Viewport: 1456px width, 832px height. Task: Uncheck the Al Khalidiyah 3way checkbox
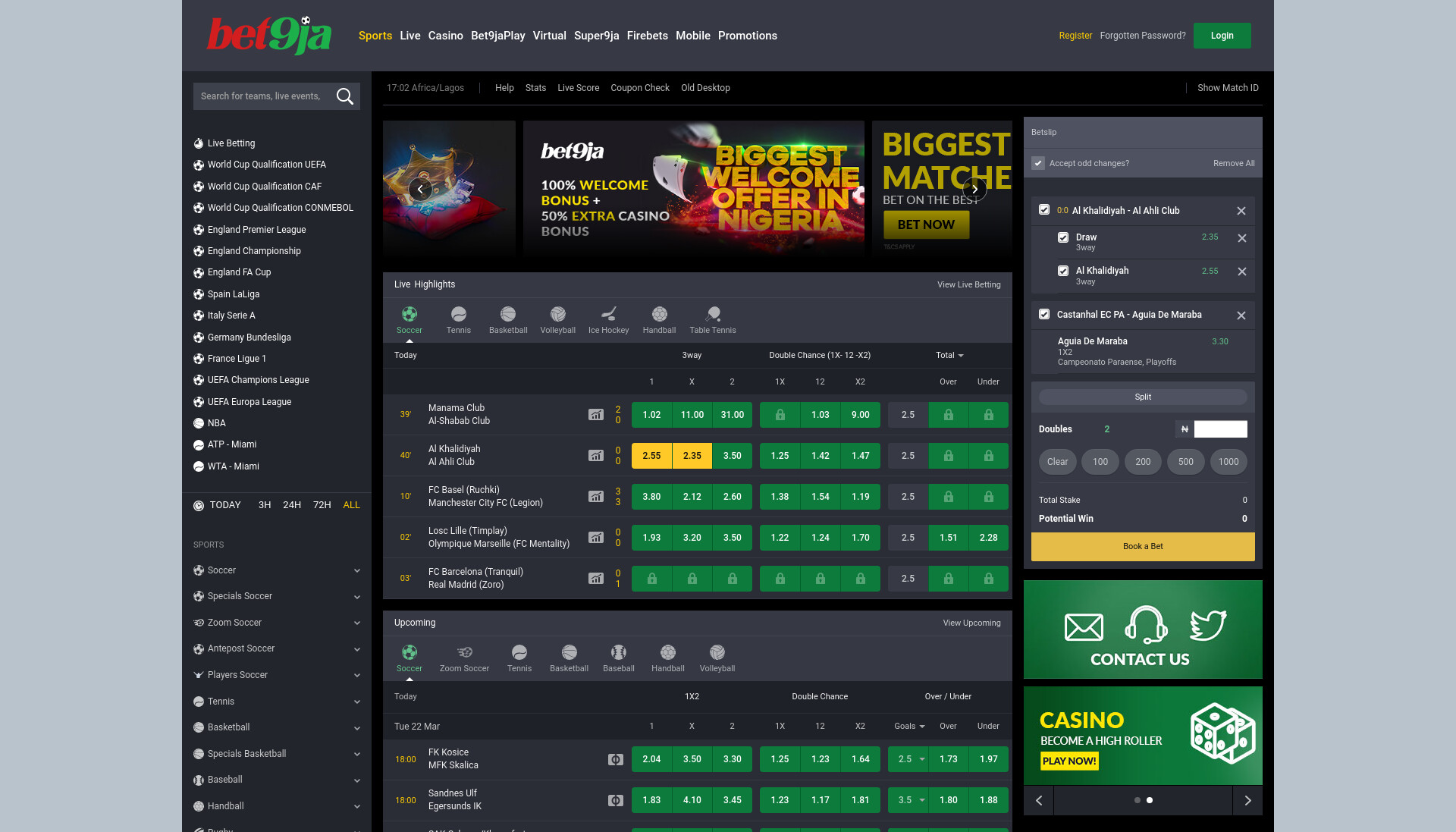1063,271
